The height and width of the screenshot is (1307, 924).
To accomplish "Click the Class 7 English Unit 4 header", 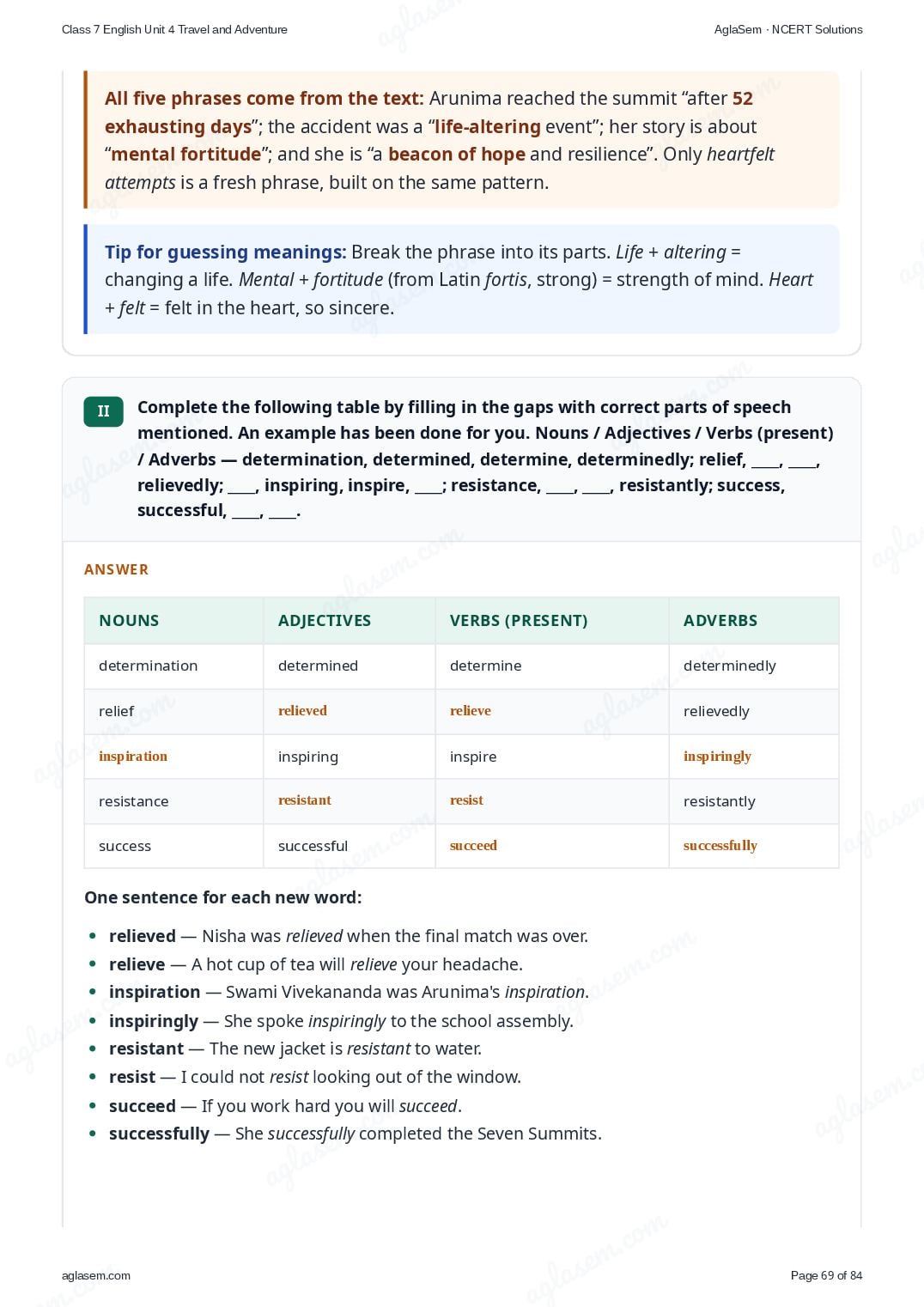I will [174, 29].
